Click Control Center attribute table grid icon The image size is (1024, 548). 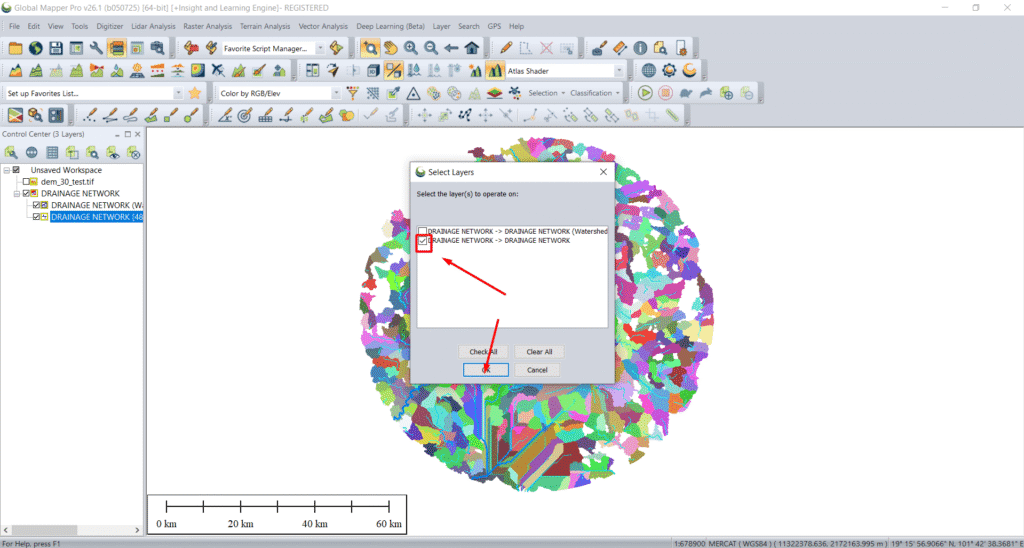[52, 153]
